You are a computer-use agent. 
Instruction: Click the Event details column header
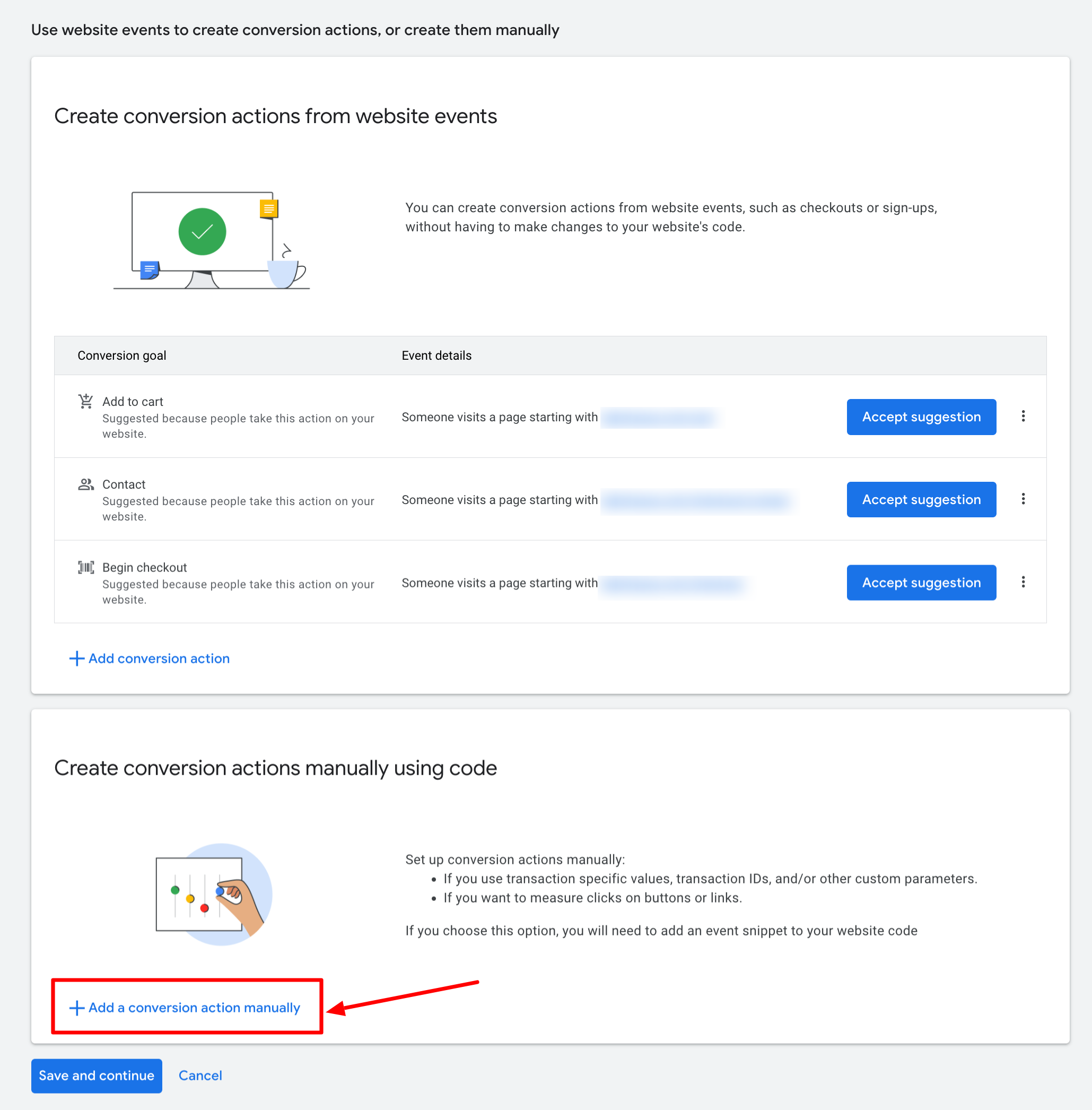point(436,355)
